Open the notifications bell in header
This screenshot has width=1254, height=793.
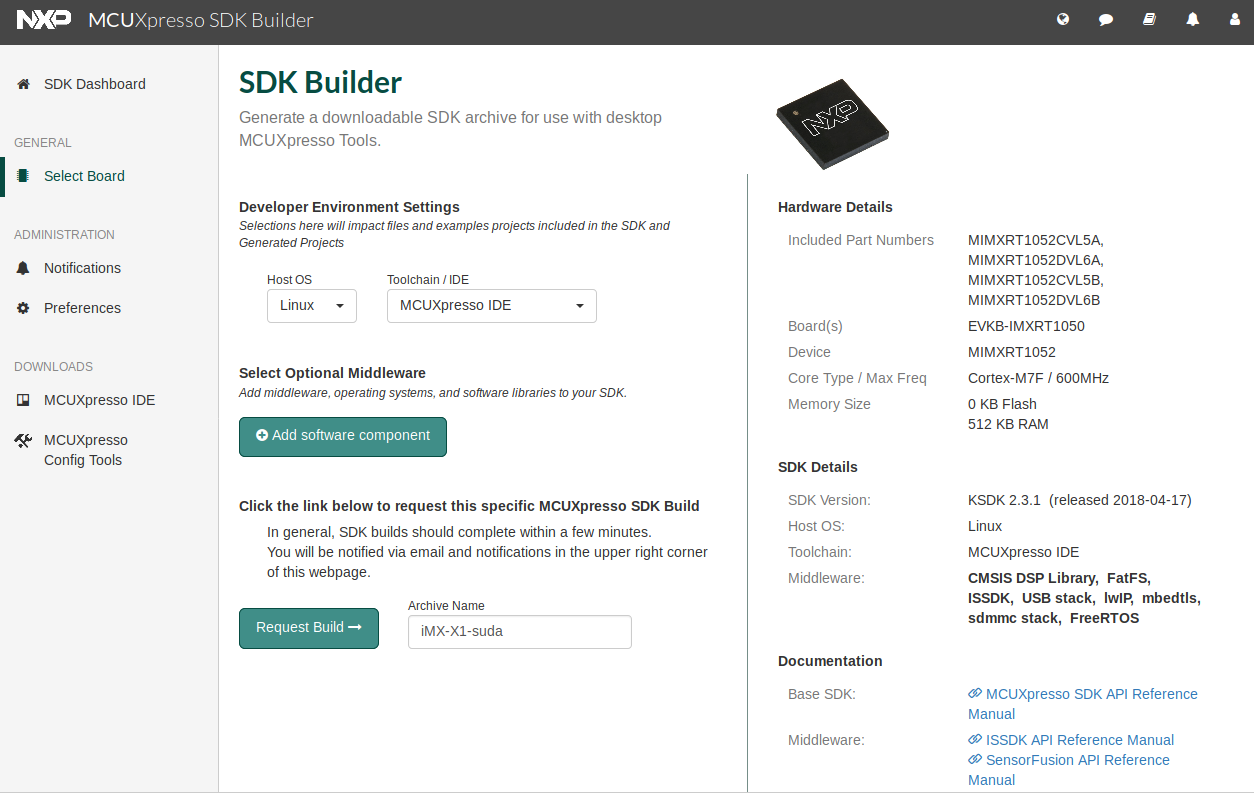click(1193, 19)
